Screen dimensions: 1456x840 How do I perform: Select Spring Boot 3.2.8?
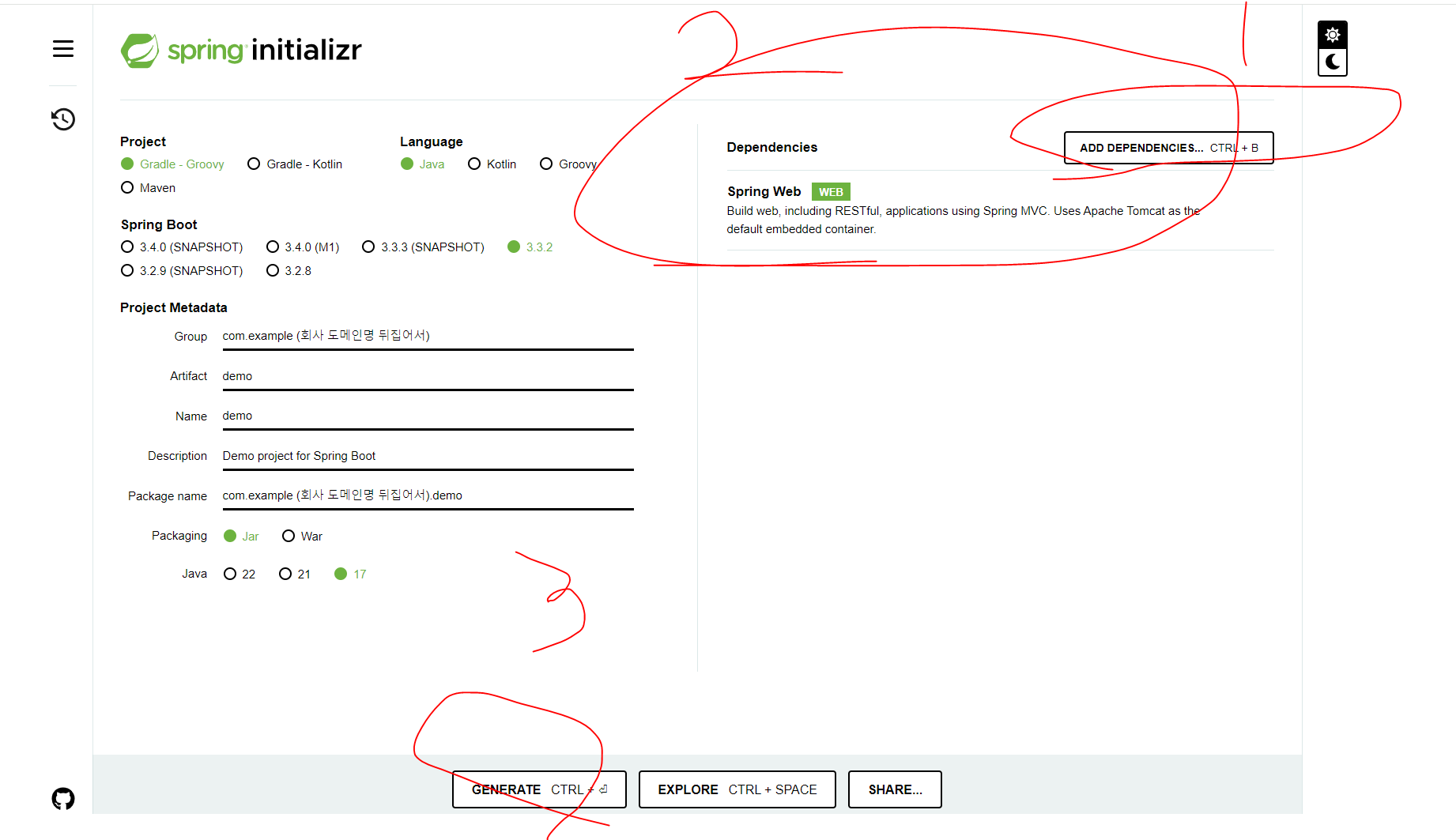289,271
